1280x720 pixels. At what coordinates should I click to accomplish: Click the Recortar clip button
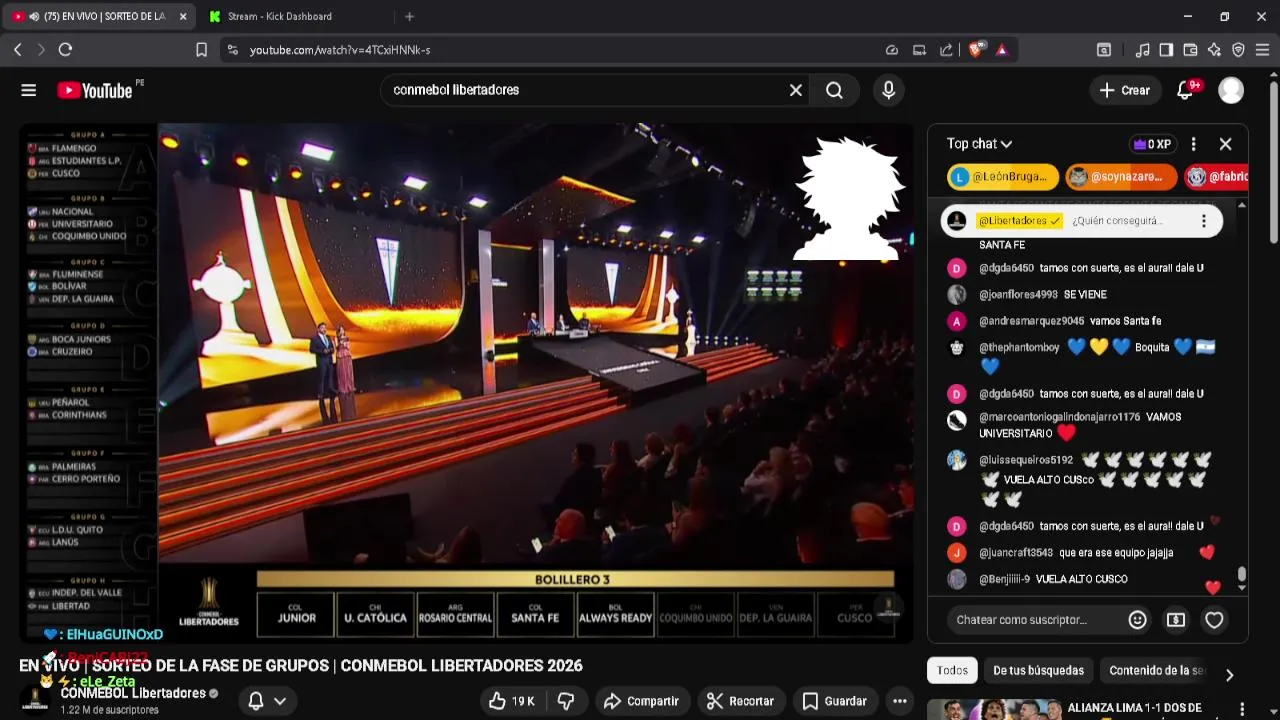click(x=740, y=701)
